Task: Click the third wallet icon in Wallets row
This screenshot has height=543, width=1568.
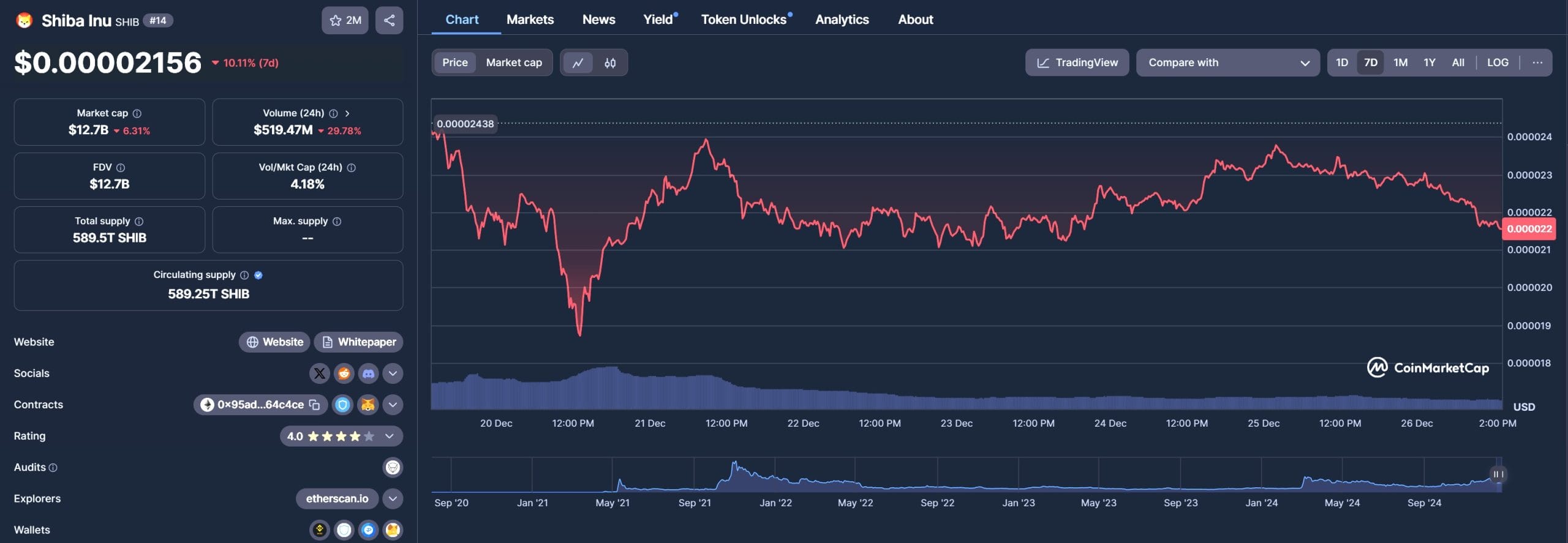Action: coord(368,530)
